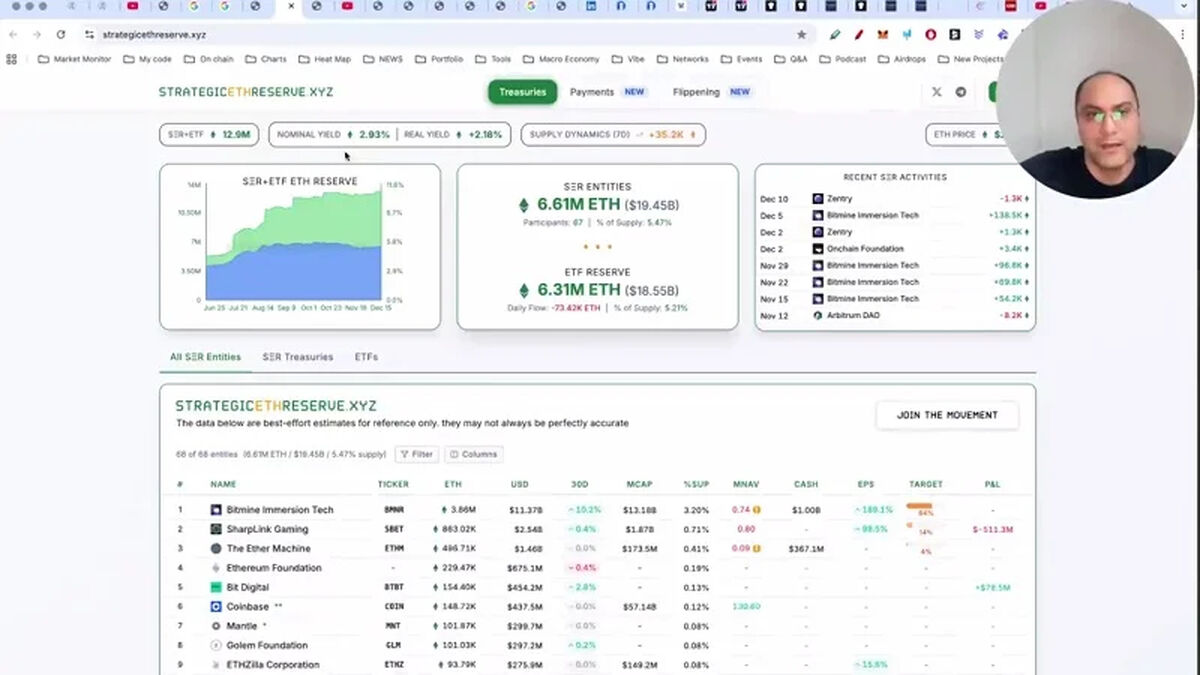Screen dimensions: 1200x675
Task: Click the Ethereum Foundation logo in row 4
Action: coord(216,568)
